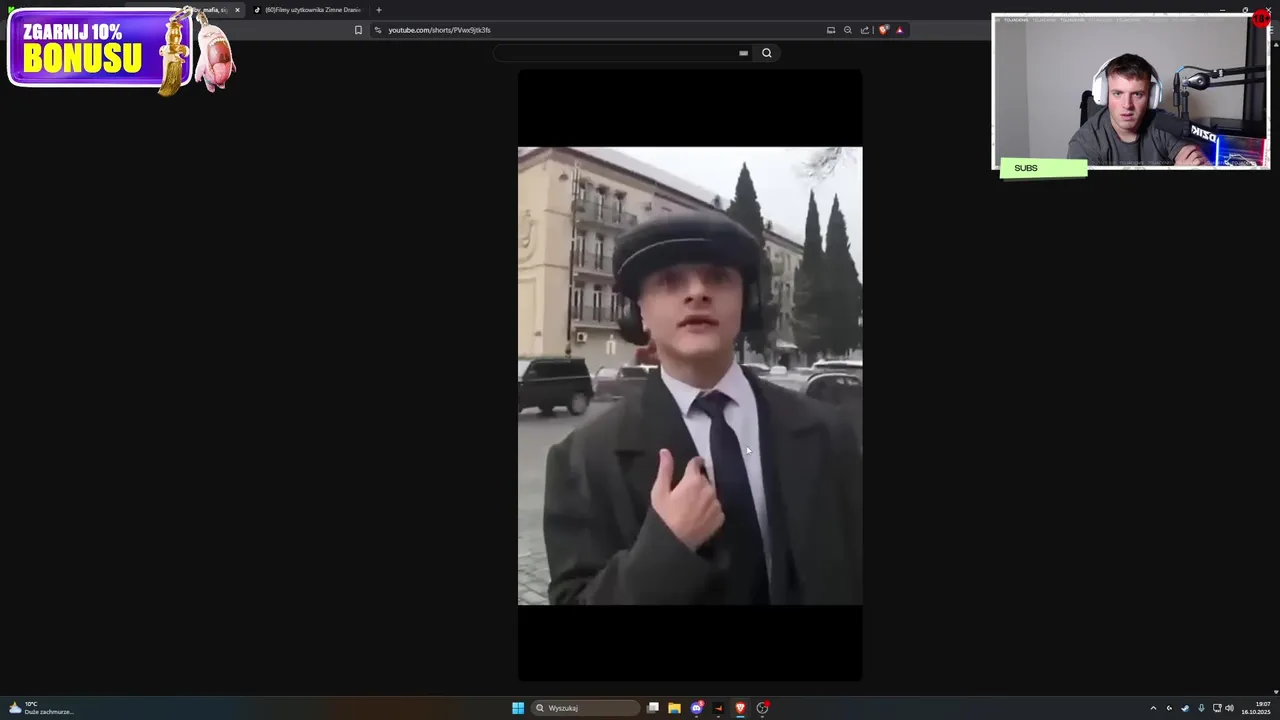Open the weather widget showing 10°C

[x=40, y=708]
